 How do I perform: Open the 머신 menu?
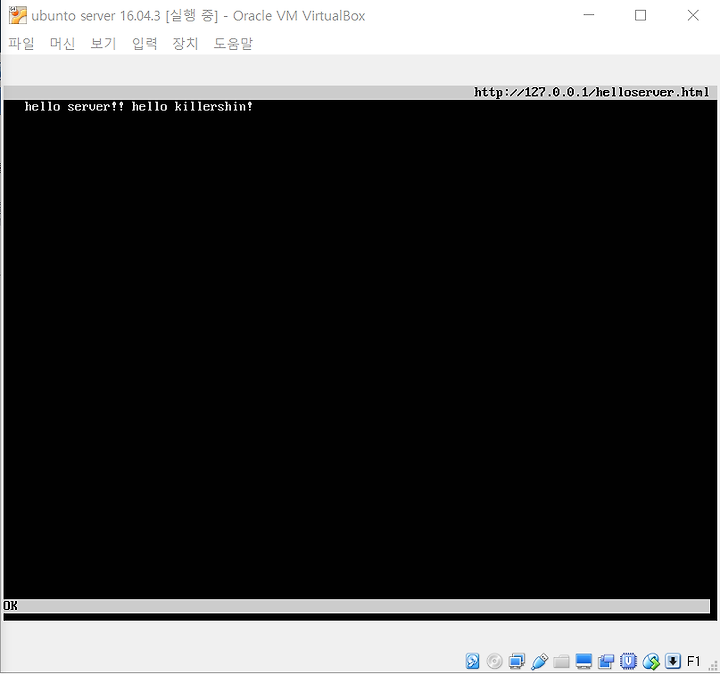point(62,43)
